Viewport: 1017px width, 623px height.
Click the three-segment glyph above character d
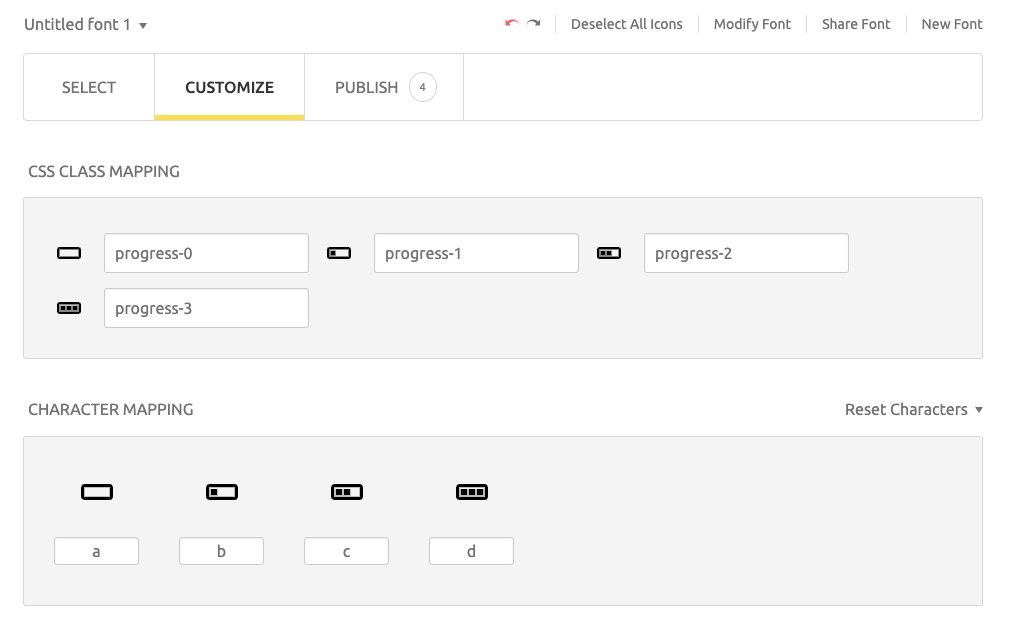coord(471,491)
